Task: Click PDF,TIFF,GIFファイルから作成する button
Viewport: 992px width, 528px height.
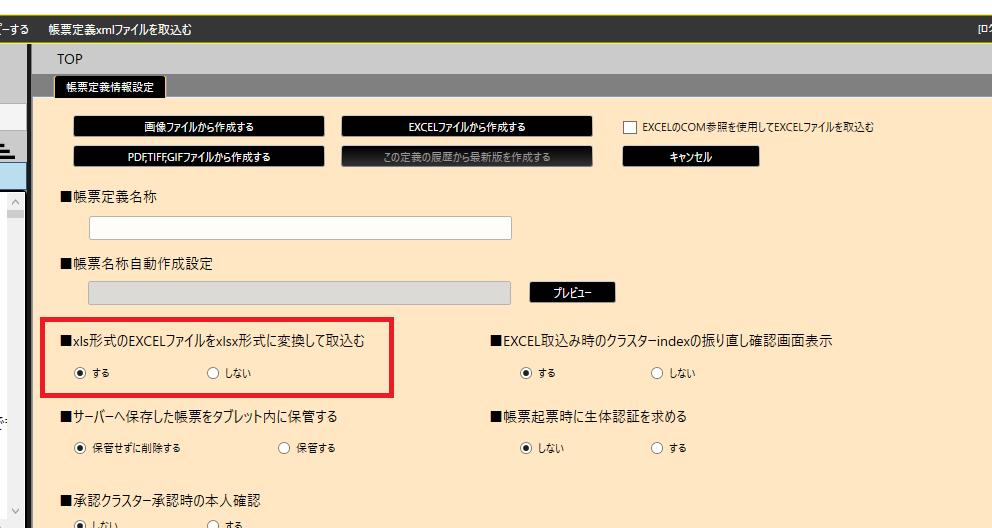Action: coord(199,156)
